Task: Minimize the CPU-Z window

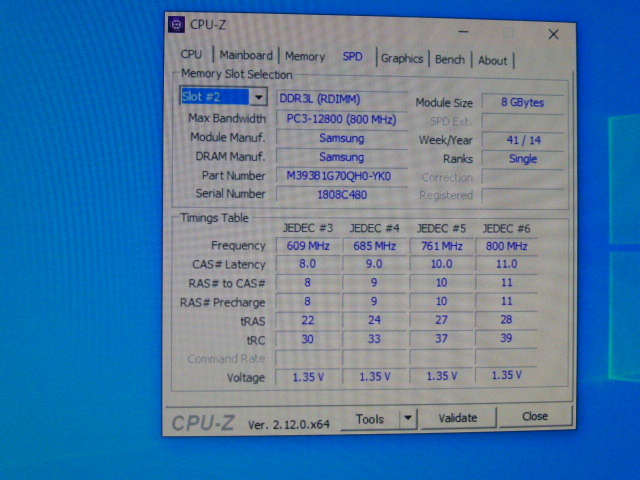Action: pos(463,31)
